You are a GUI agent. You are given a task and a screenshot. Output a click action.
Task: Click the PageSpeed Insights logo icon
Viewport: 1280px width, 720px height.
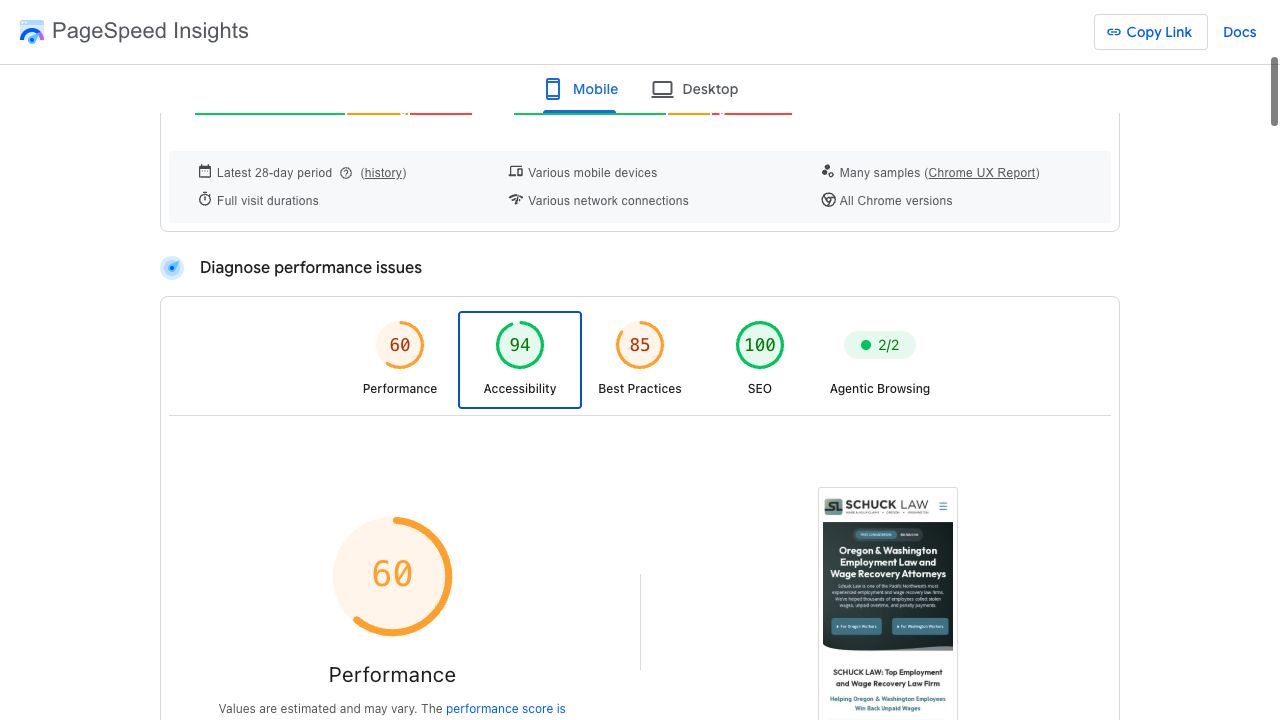tap(32, 31)
